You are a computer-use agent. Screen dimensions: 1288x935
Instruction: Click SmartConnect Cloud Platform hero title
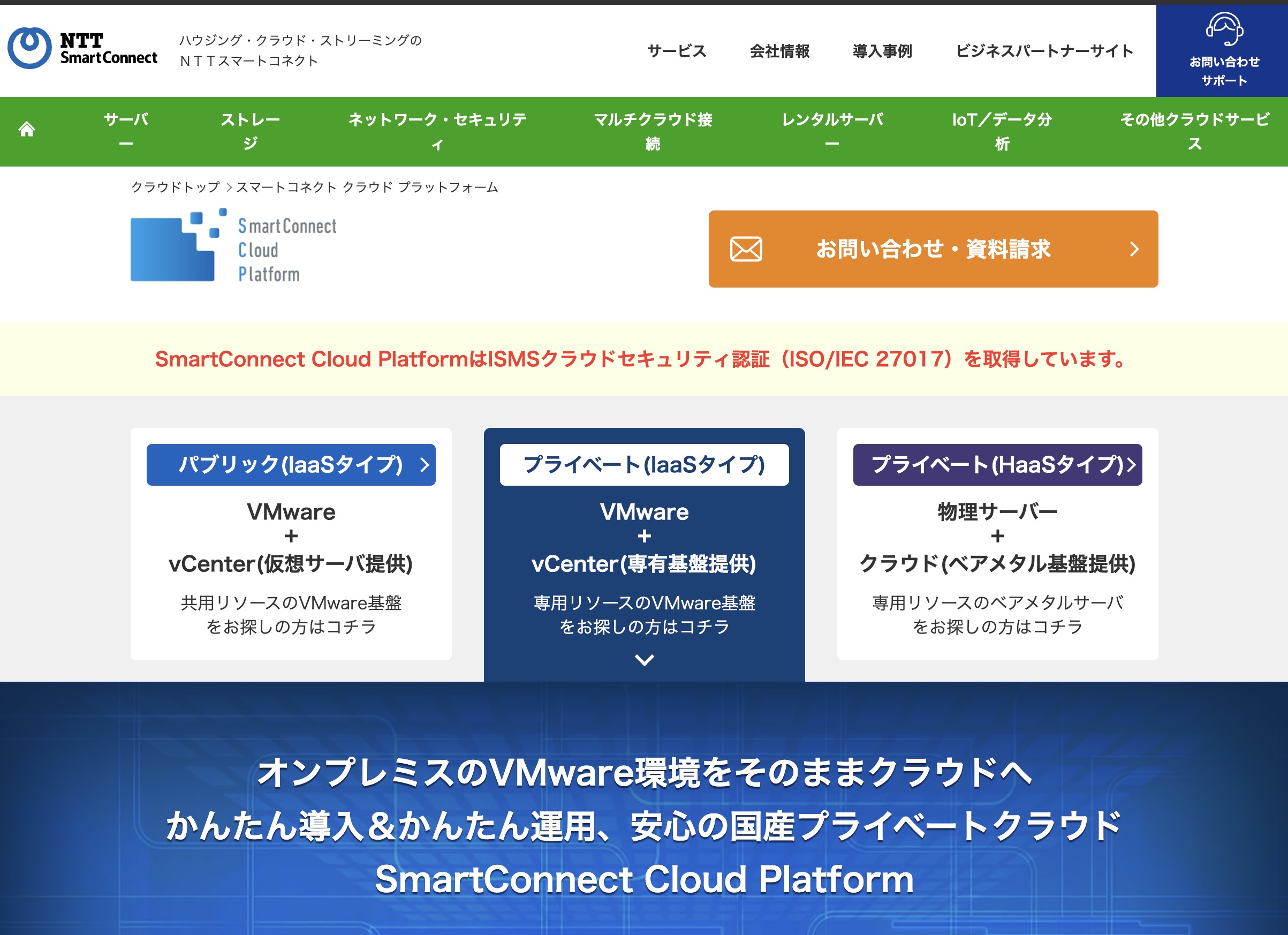tap(644, 879)
